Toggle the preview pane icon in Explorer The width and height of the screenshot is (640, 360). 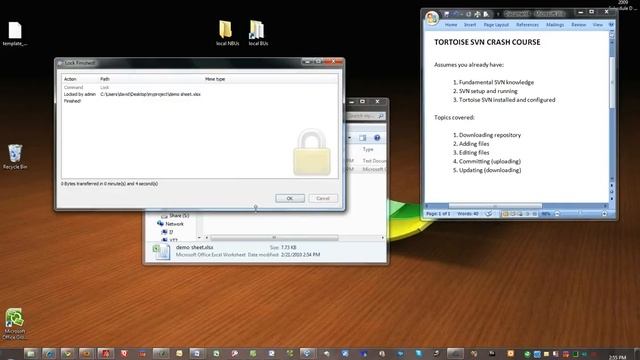[x=362, y=138]
